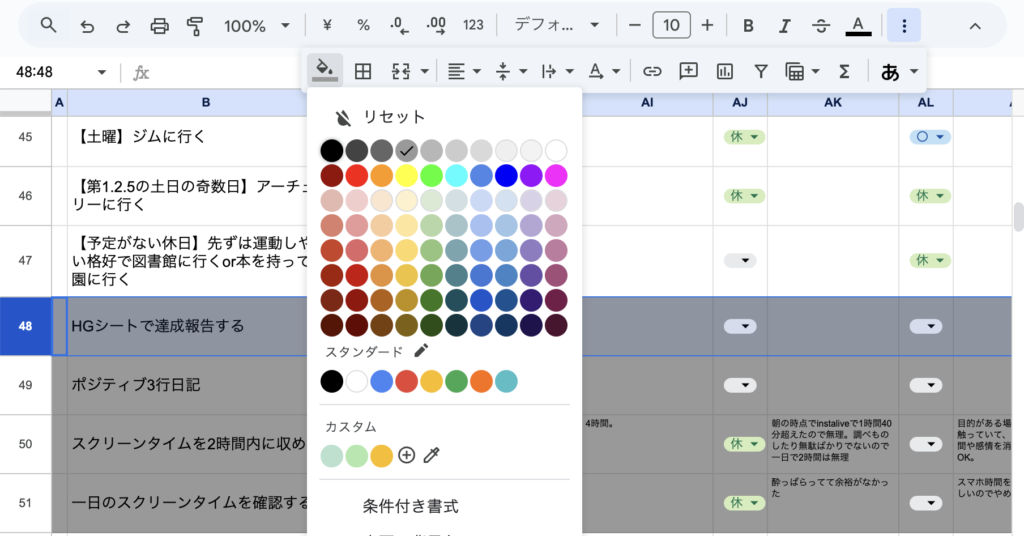The width and height of the screenshot is (1024, 536).
Task: Toggle italic formatting
Action: tap(785, 25)
